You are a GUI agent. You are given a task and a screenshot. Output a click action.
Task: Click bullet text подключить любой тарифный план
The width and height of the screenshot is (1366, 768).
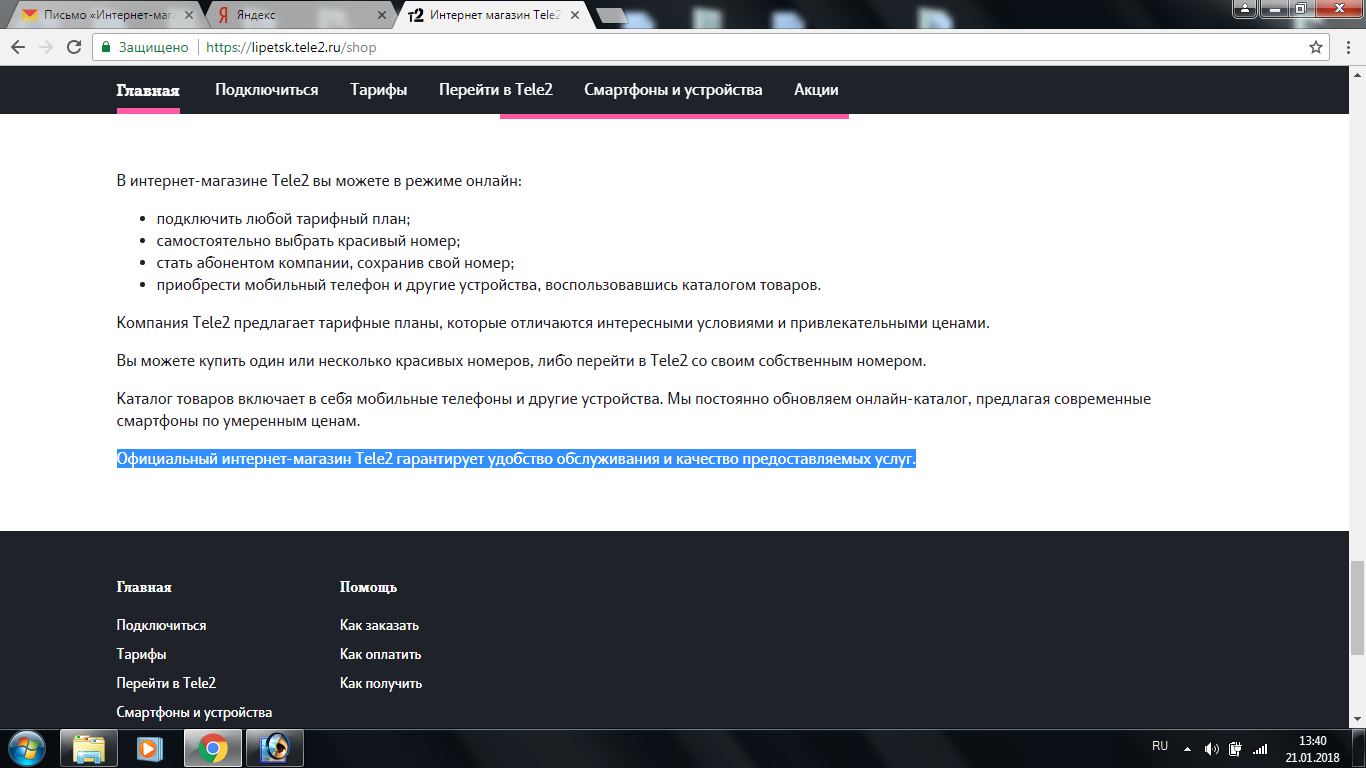coord(284,218)
